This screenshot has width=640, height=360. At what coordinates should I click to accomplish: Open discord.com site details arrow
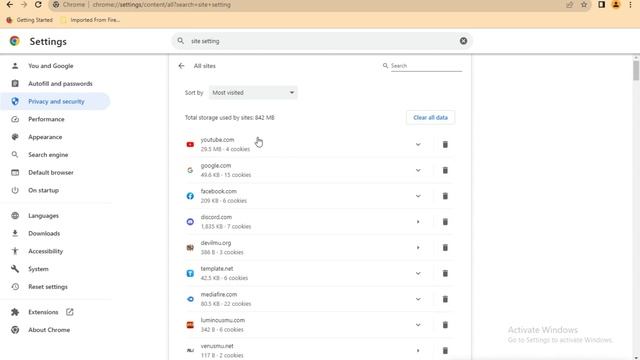pyautogui.click(x=418, y=222)
